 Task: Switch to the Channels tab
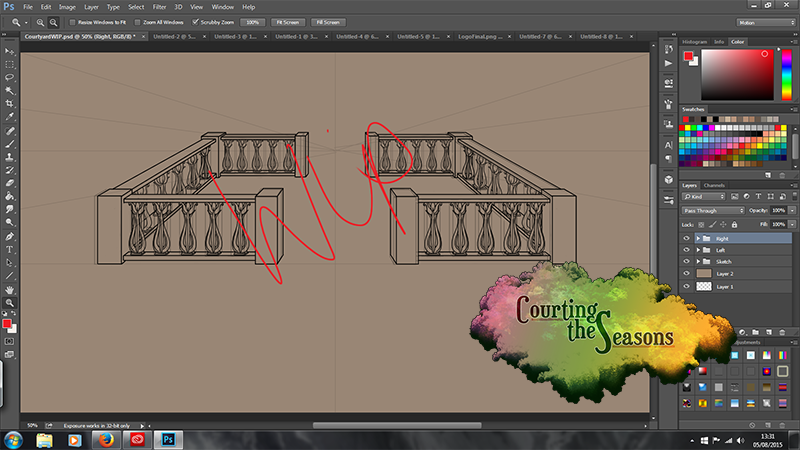click(715, 185)
